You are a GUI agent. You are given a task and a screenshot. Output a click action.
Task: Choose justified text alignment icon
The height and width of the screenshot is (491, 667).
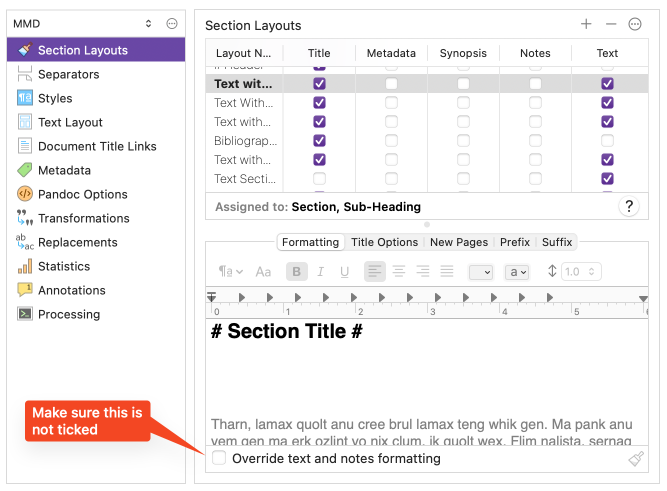tap(447, 271)
